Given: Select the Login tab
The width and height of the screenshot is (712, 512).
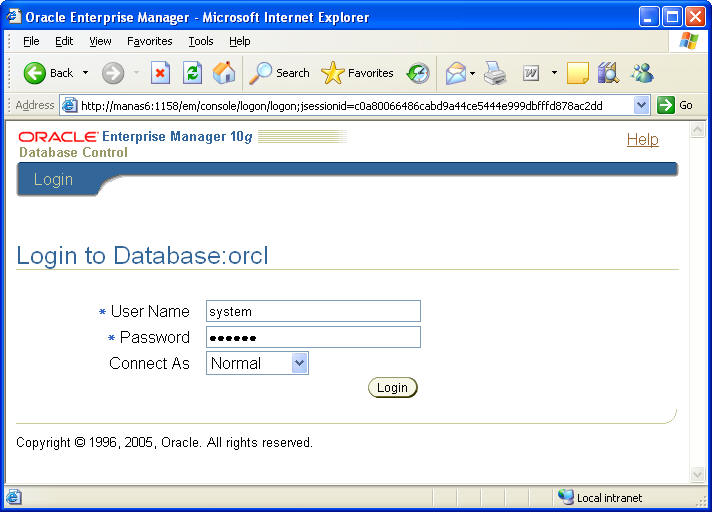Looking at the screenshot, I should [53, 179].
